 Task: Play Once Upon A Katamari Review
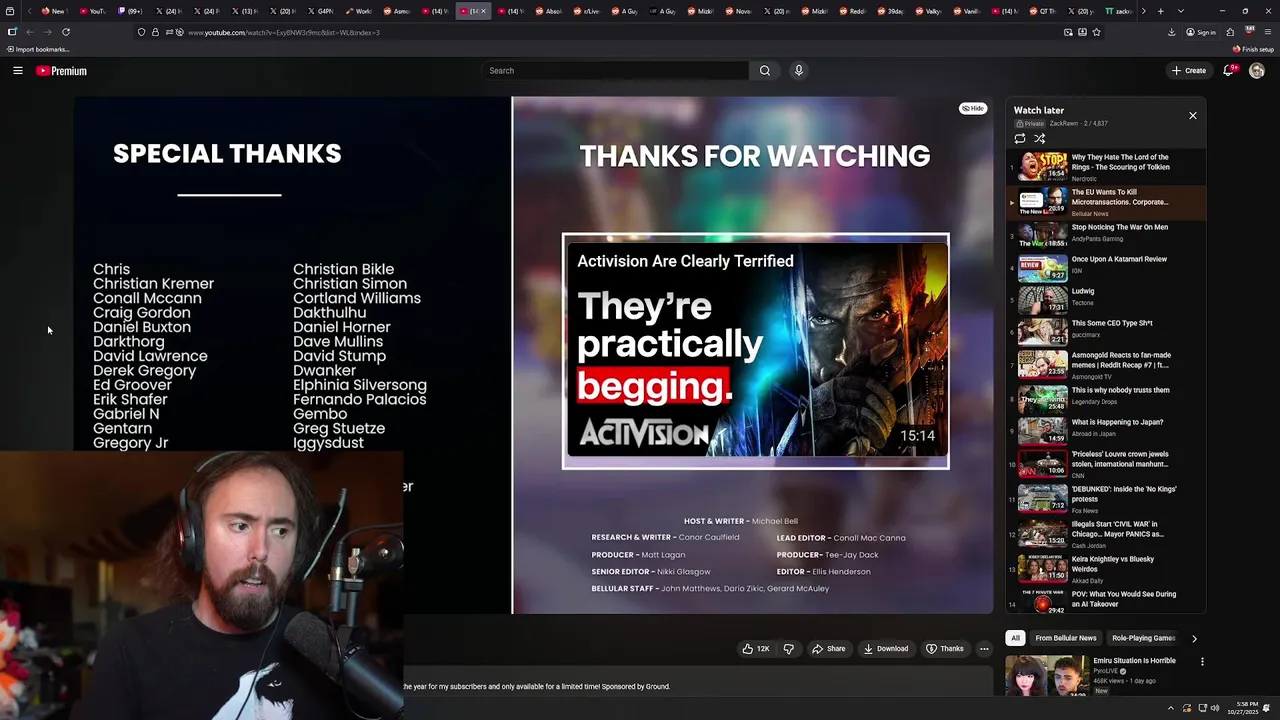[x=1105, y=268]
